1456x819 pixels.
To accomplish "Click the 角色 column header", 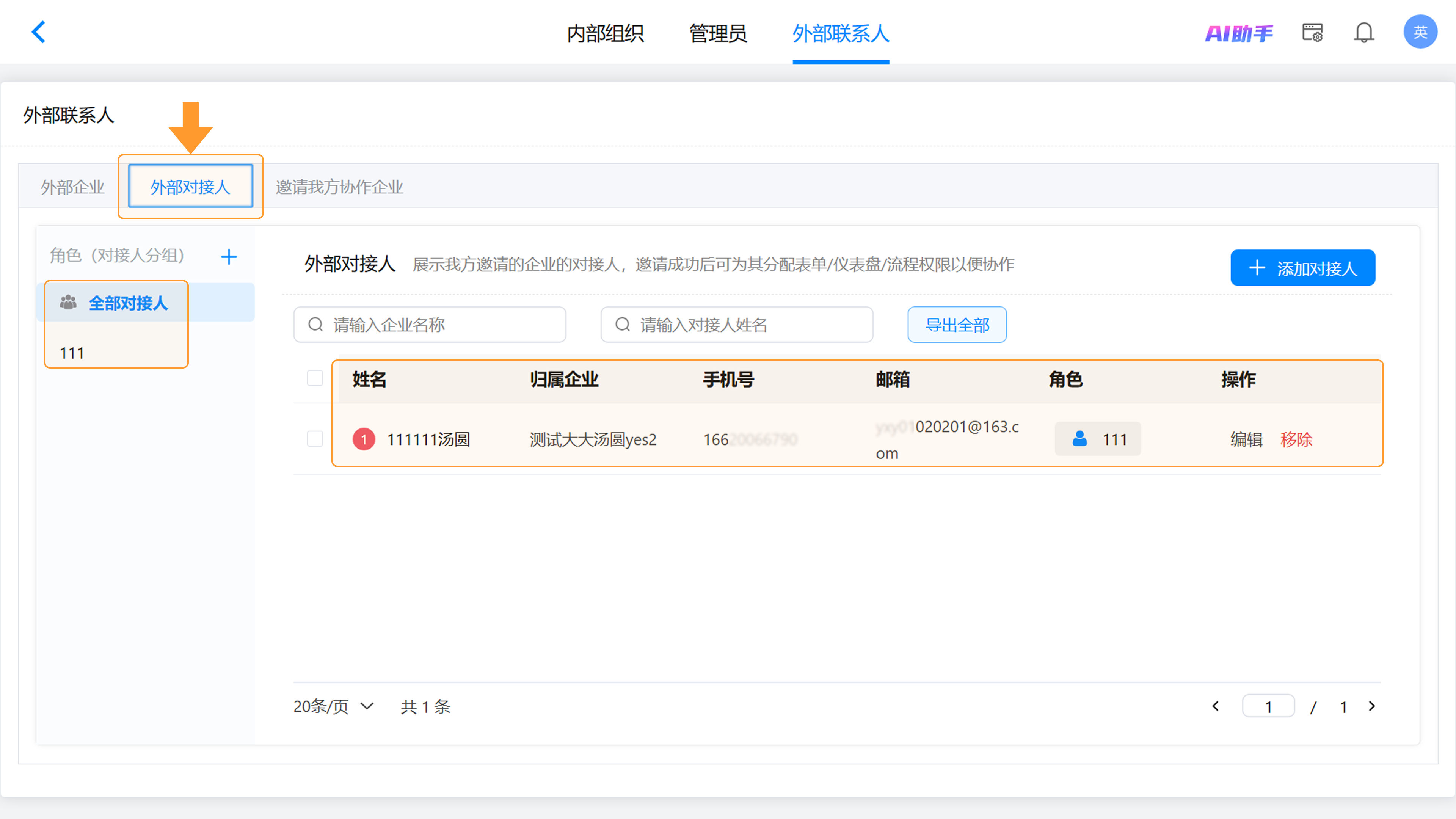I will (x=1065, y=379).
